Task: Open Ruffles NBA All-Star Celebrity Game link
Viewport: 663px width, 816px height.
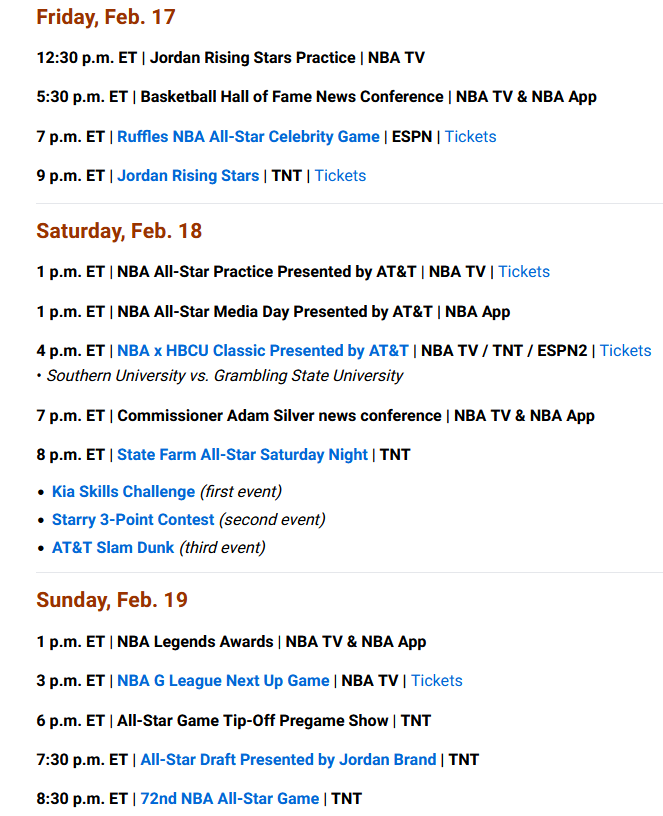Action: tap(248, 137)
